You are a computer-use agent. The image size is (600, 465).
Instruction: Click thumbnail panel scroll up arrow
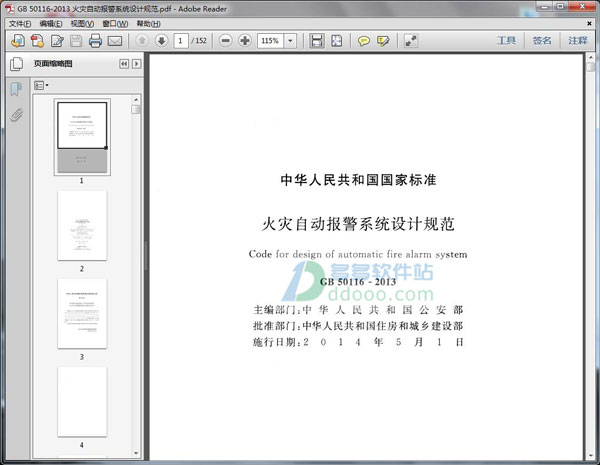point(136,100)
